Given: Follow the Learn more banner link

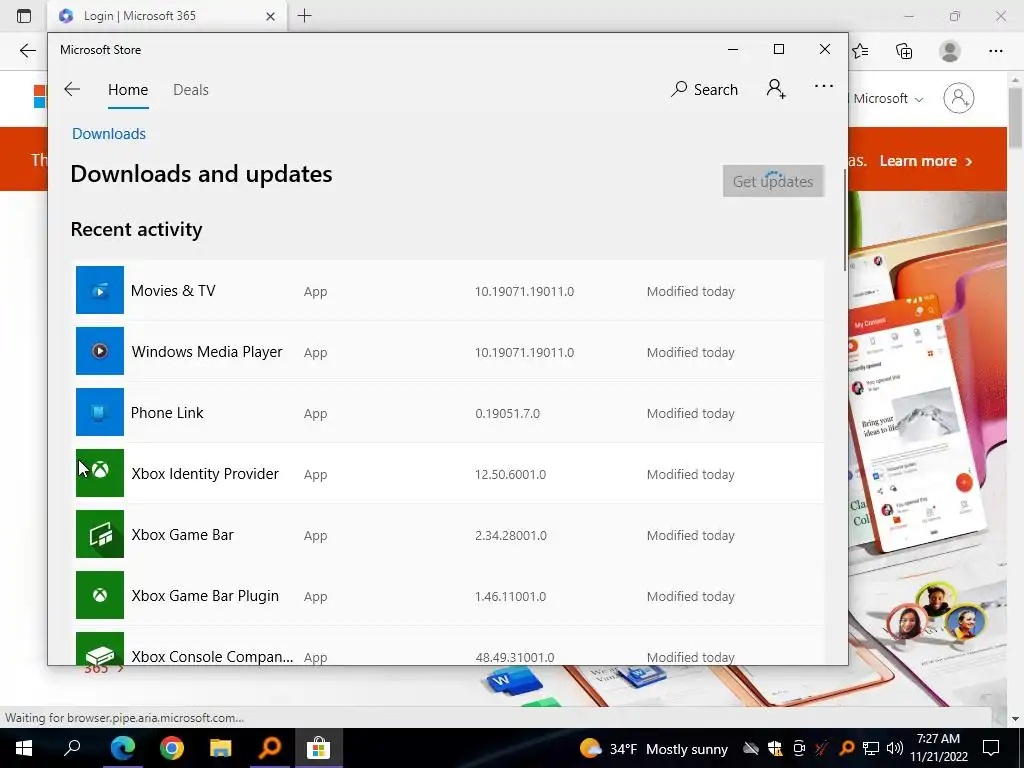Looking at the screenshot, I should pyautogui.click(x=925, y=161).
